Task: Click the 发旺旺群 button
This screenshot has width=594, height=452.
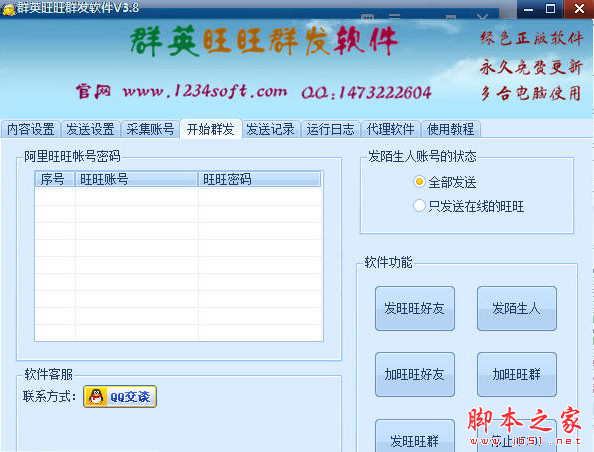Action: click(415, 436)
